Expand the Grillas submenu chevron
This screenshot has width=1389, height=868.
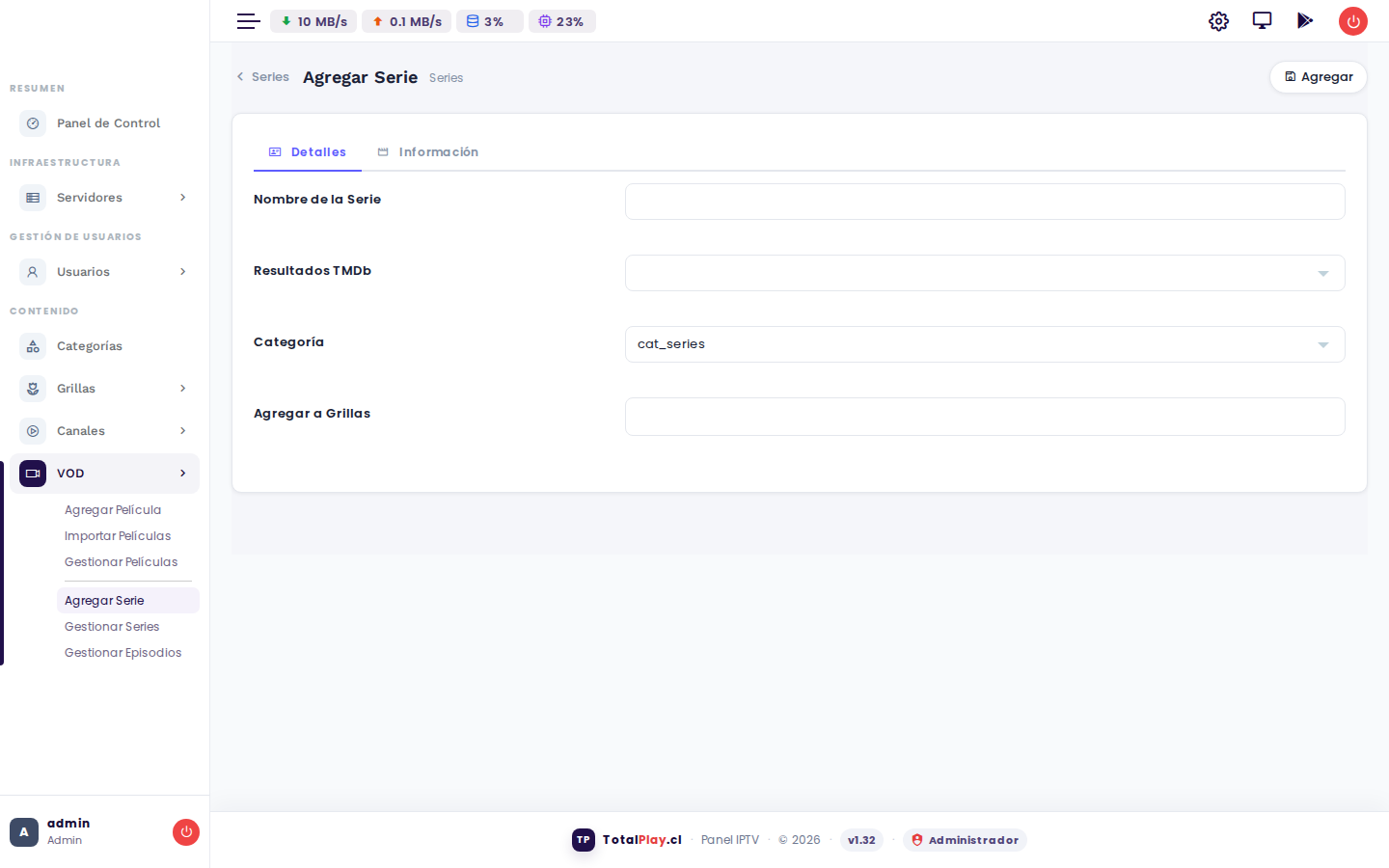[x=182, y=389]
